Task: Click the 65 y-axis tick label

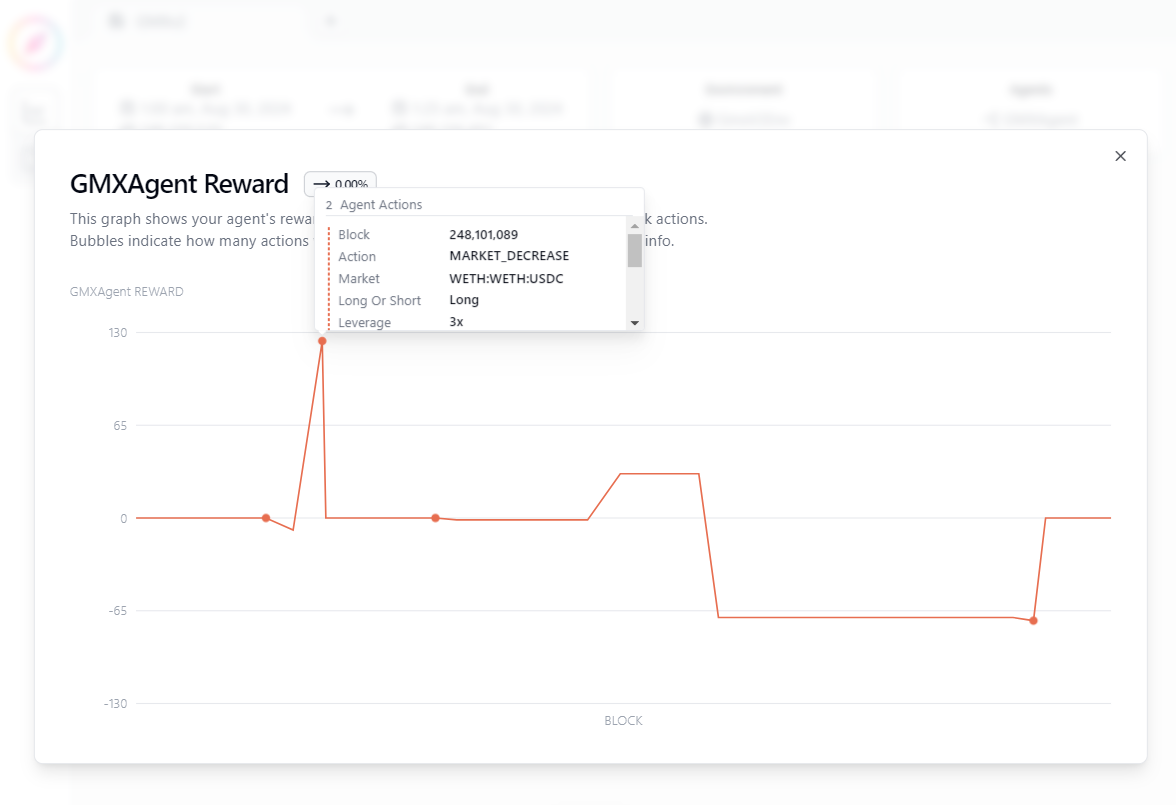Action: pos(120,425)
